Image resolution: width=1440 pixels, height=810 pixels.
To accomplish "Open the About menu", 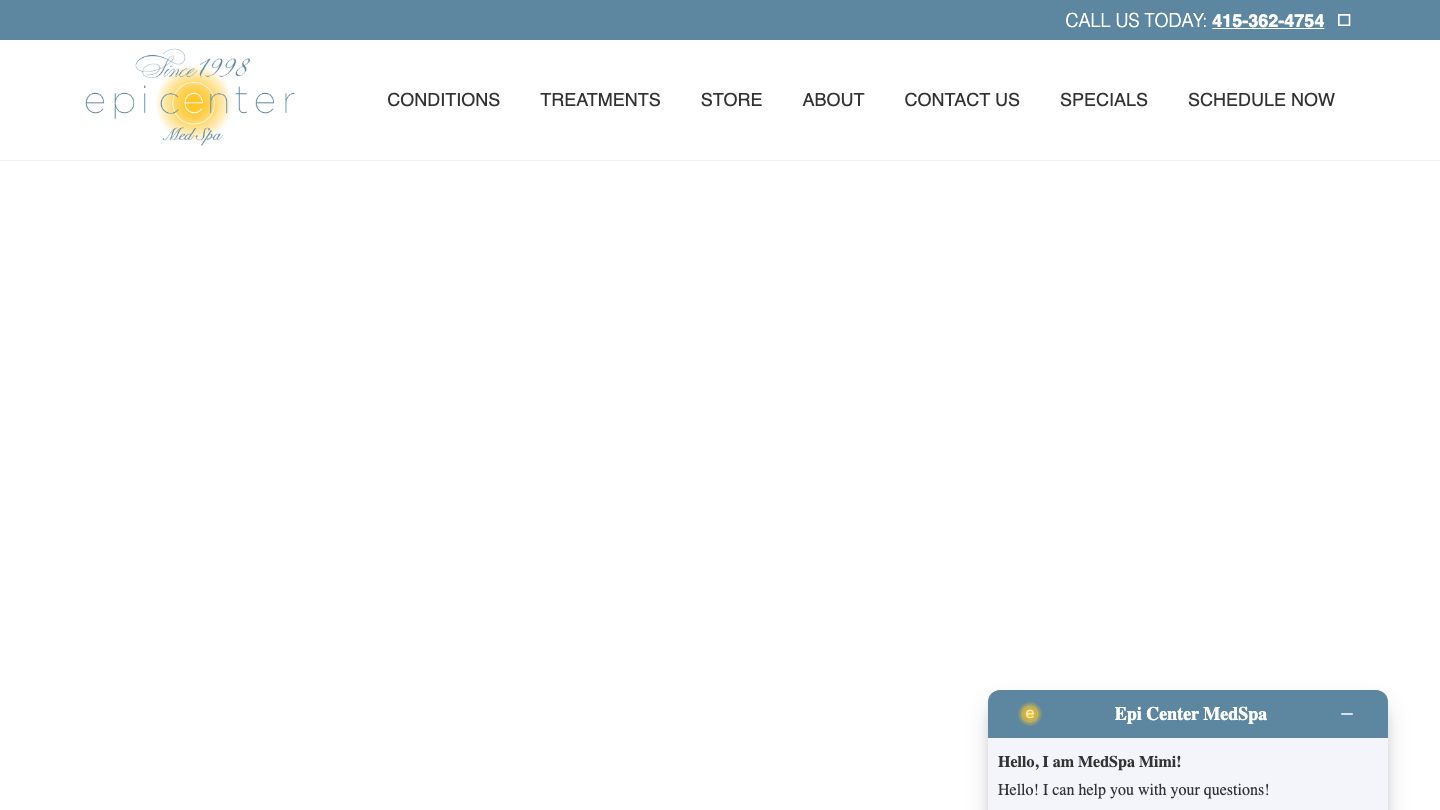I will [833, 100].
